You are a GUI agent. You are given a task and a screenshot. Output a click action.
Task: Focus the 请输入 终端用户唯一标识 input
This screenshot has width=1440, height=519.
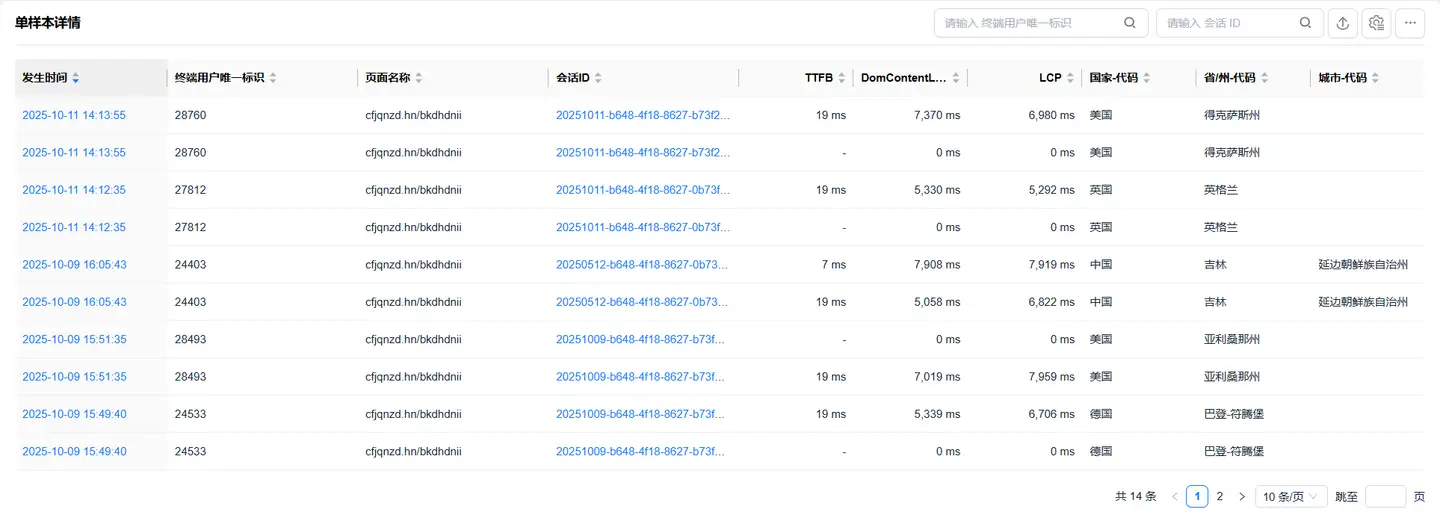[1028, 23]
